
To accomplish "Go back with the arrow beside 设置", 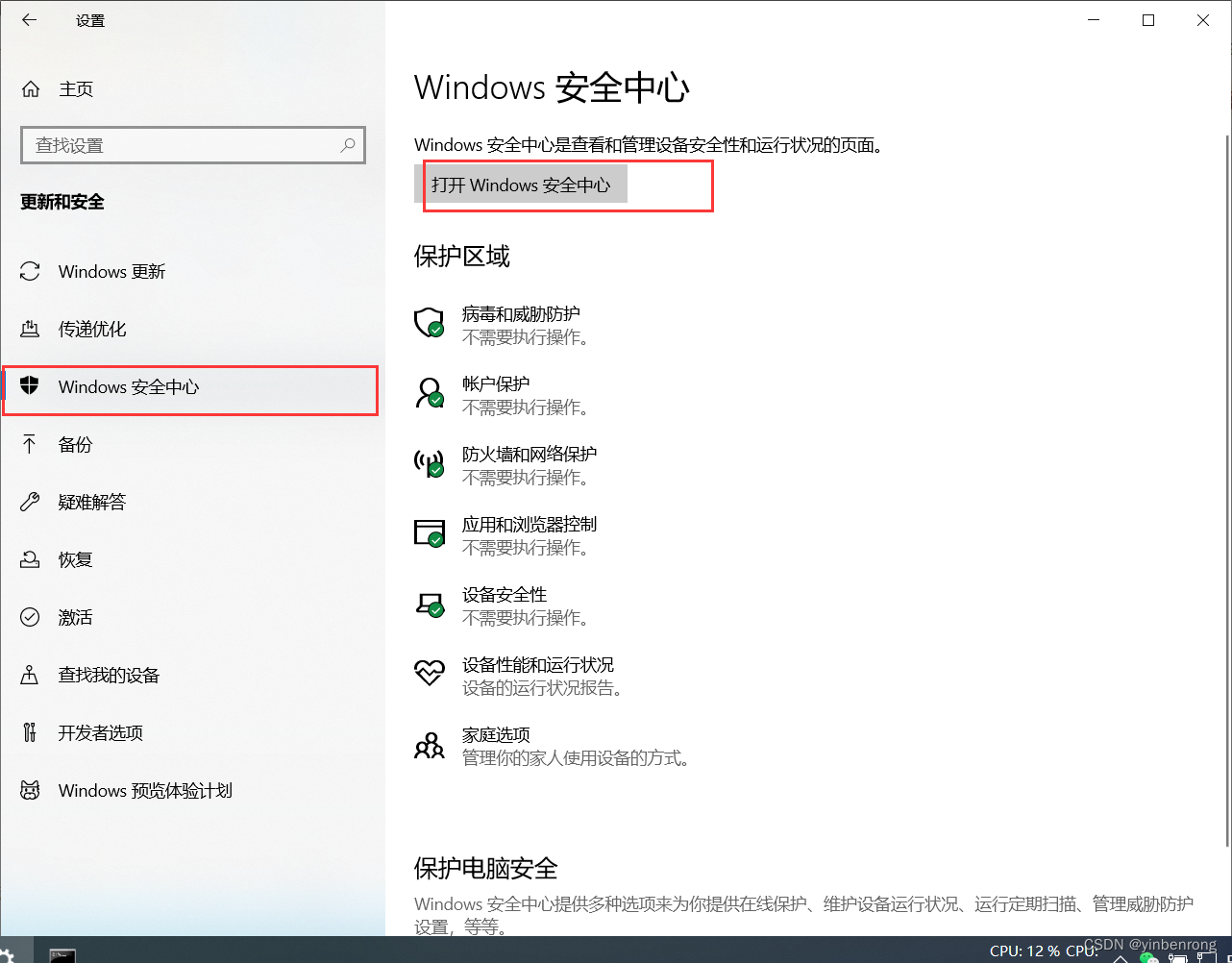I will (30, 20).
